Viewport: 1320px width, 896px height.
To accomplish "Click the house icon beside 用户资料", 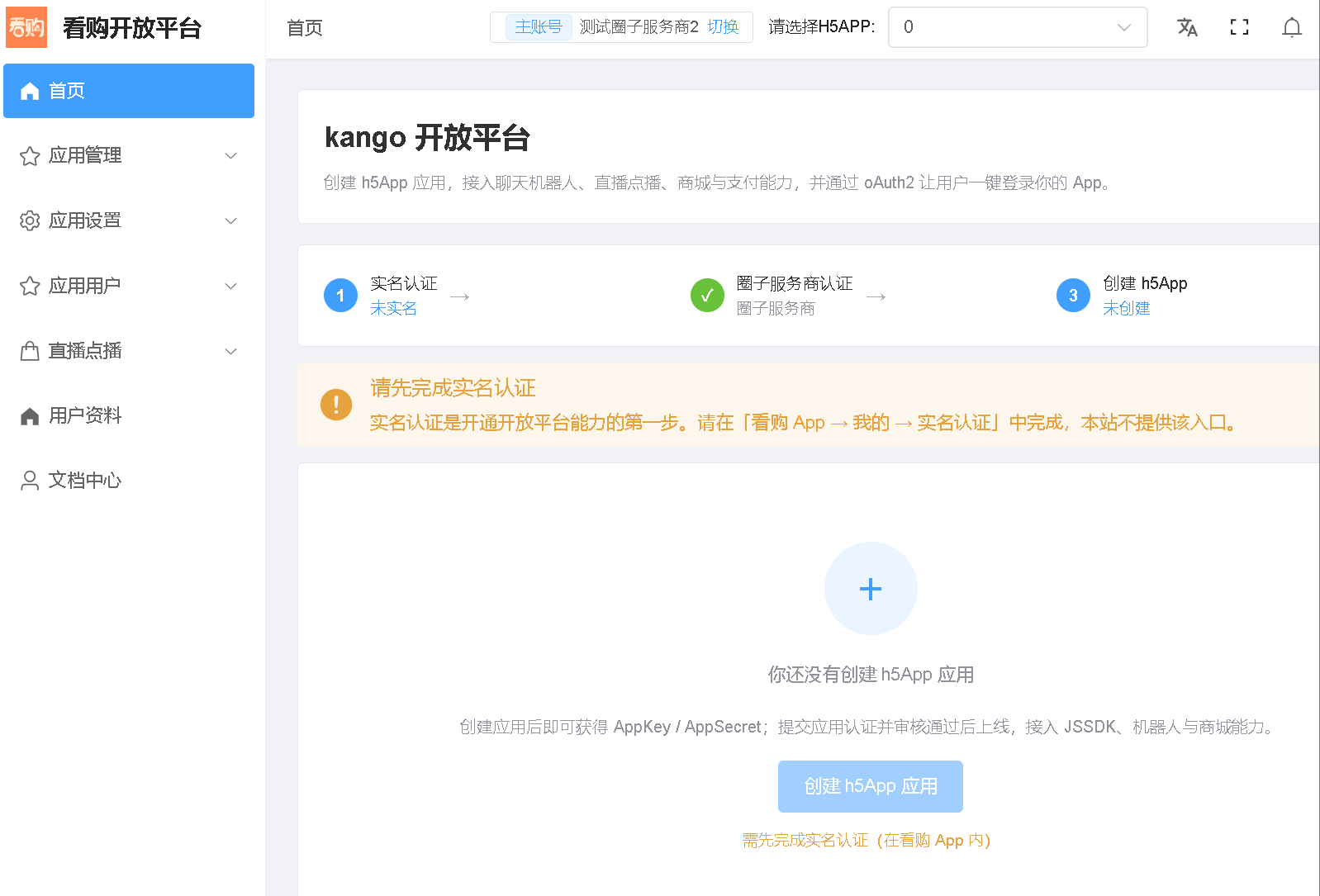I will [x=30, y=416].
